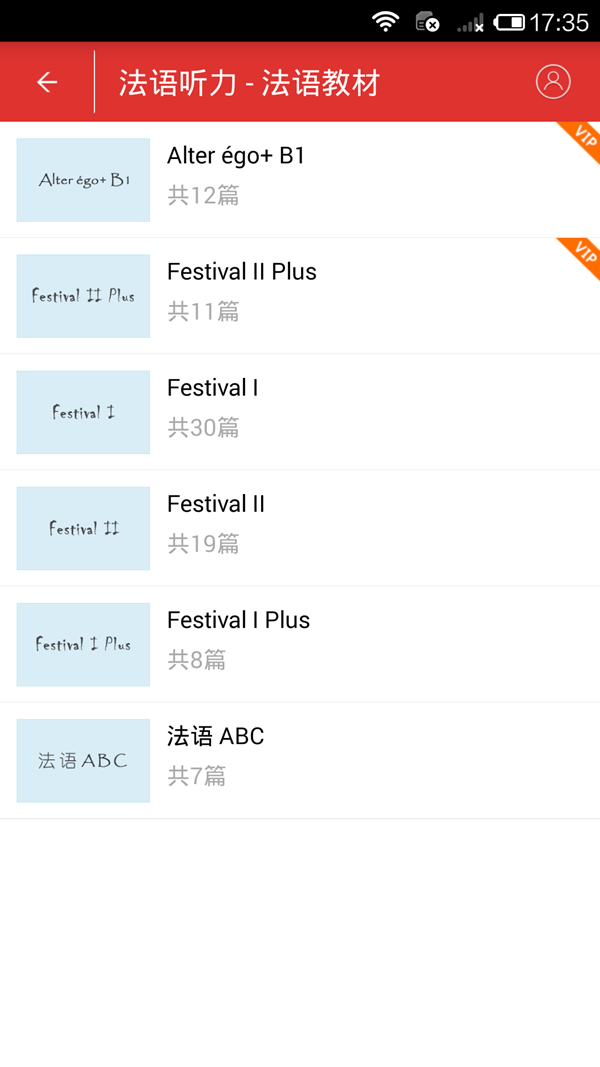Open the Festival I title link

[x=212, y=388]
